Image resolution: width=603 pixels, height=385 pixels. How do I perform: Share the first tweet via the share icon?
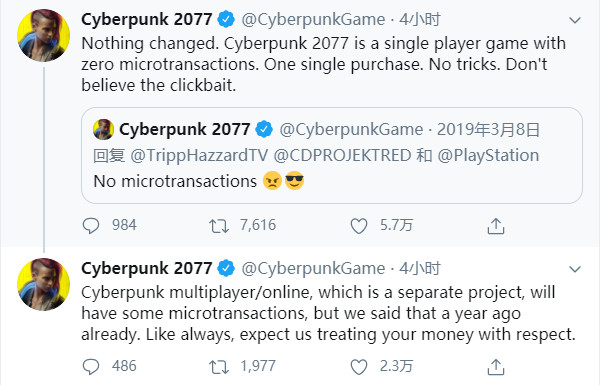click(496, 226)
